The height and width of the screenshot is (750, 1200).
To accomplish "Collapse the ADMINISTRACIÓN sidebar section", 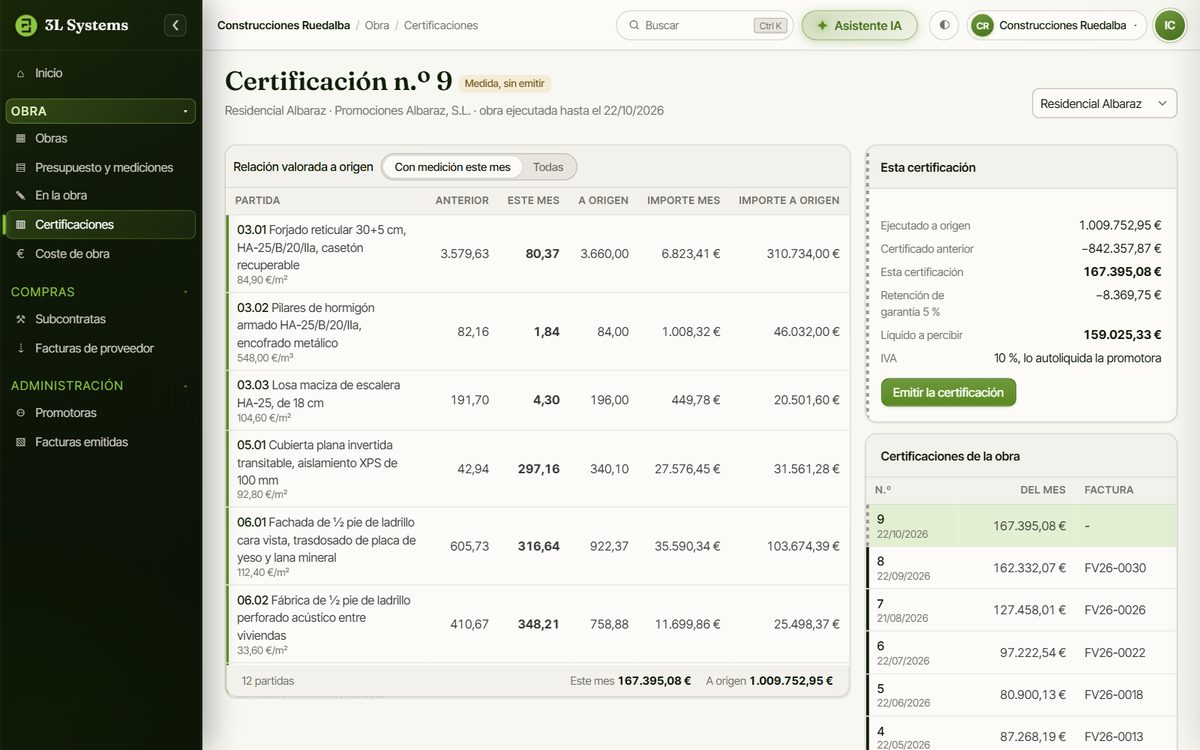I will click(100, 385).
